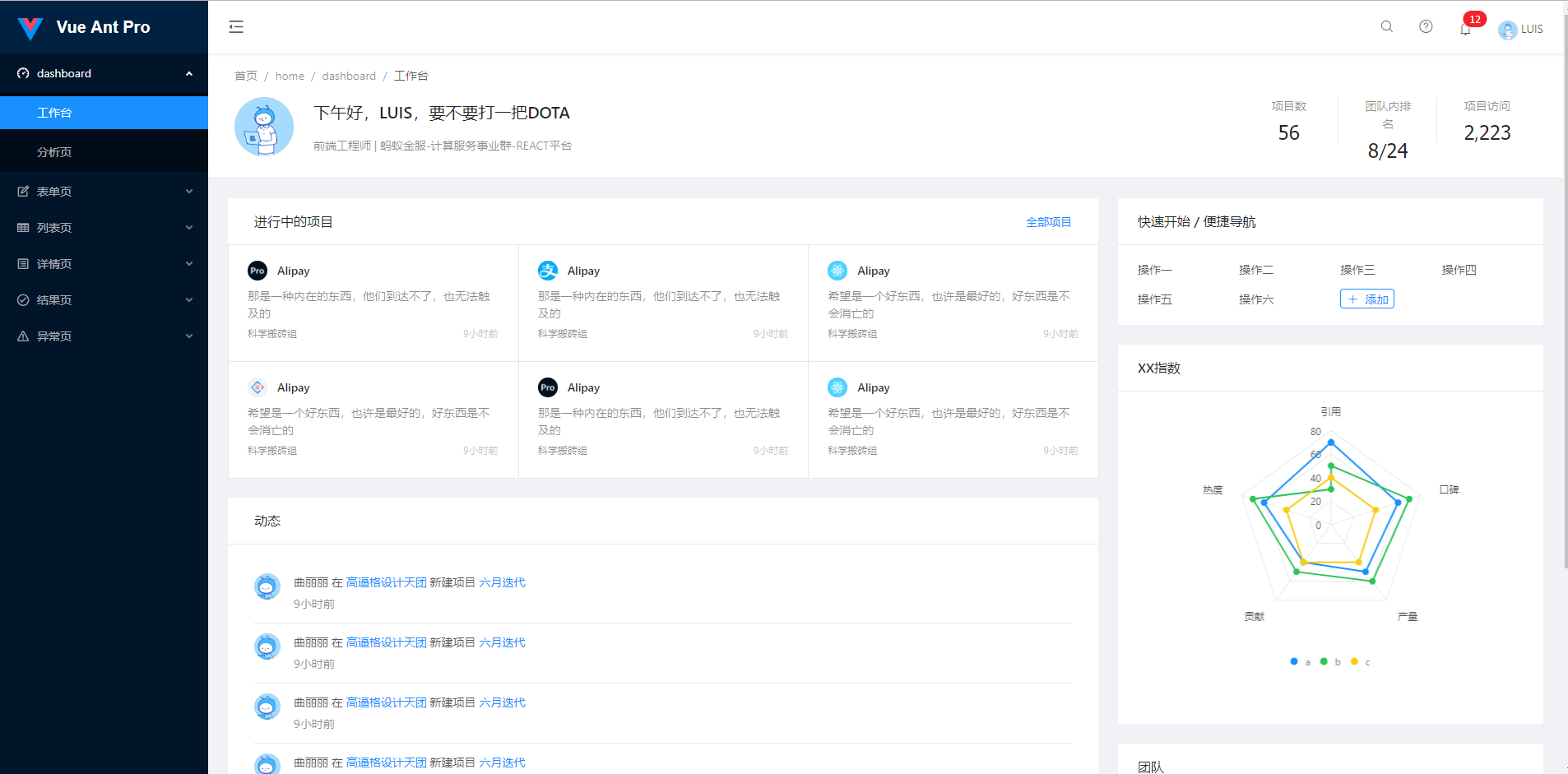Click the LUIS user avatar icon
Viewport: 1568px width, 774px height.
click(1507, 30)
